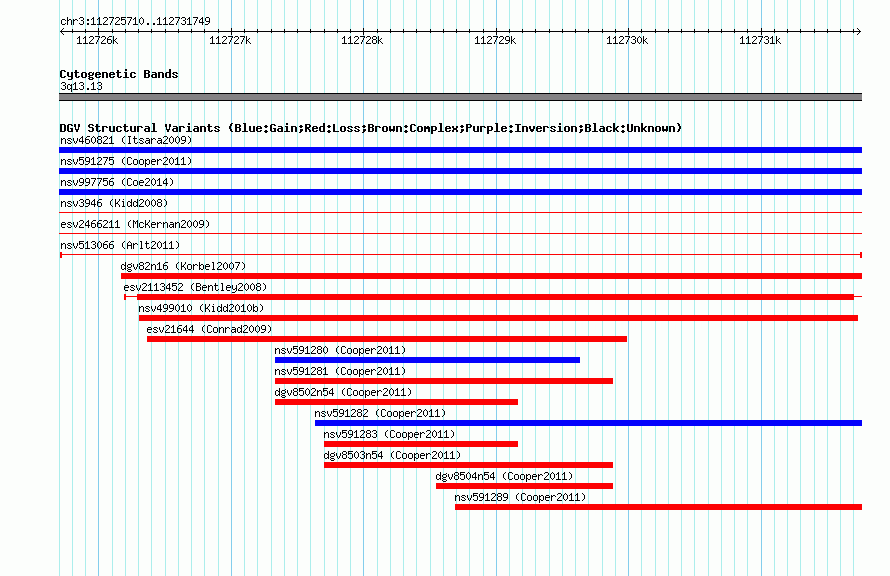Viewport: 890px width, 576px height.
Task: Select the red dgv8503n54 loss bar
Action: [x=468, y=465]
